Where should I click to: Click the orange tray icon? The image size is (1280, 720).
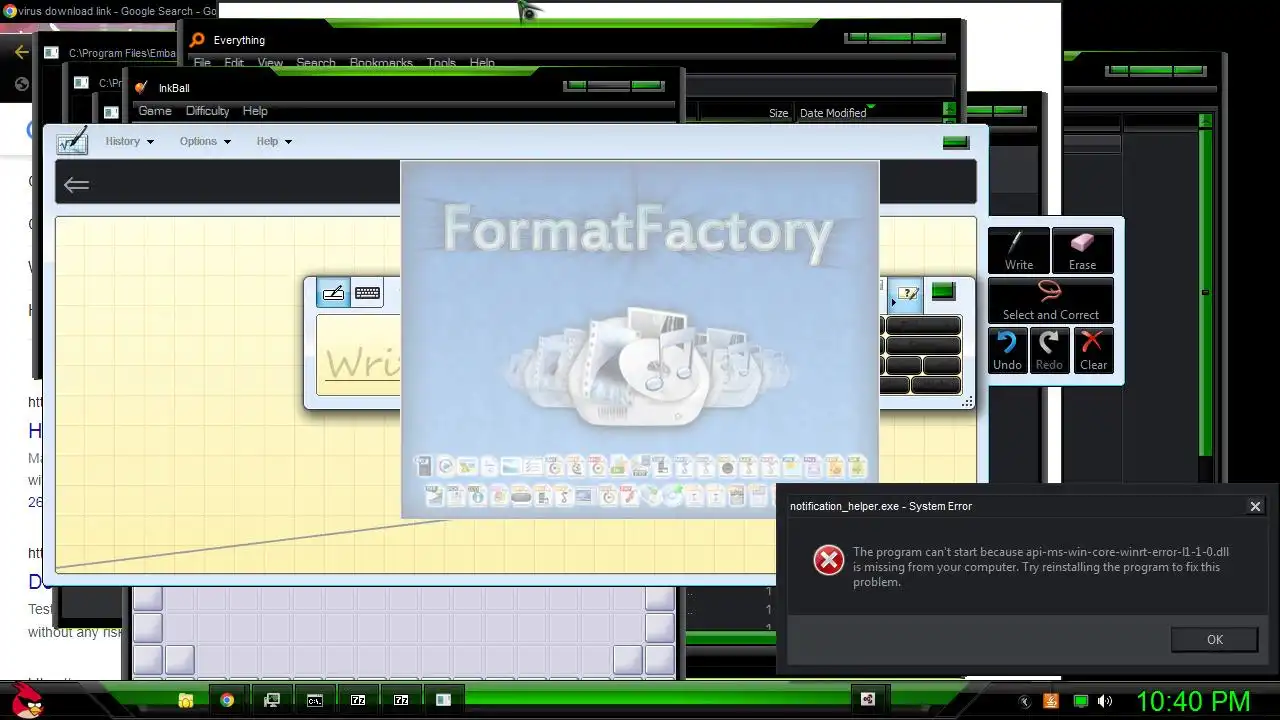click(1051, 701)
